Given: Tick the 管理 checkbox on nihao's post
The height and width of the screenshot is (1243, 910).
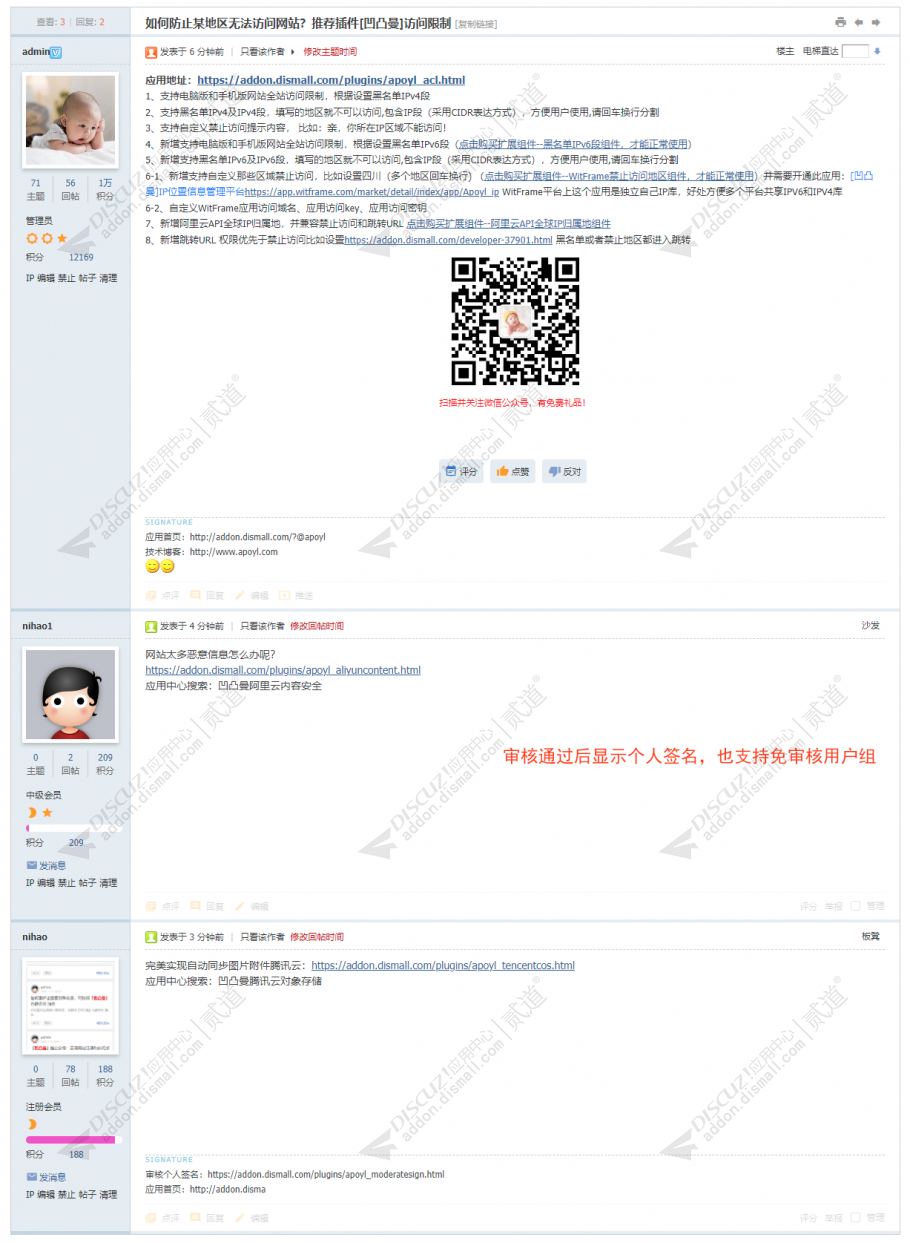Looking at the screenshot, I should 855,1218.
